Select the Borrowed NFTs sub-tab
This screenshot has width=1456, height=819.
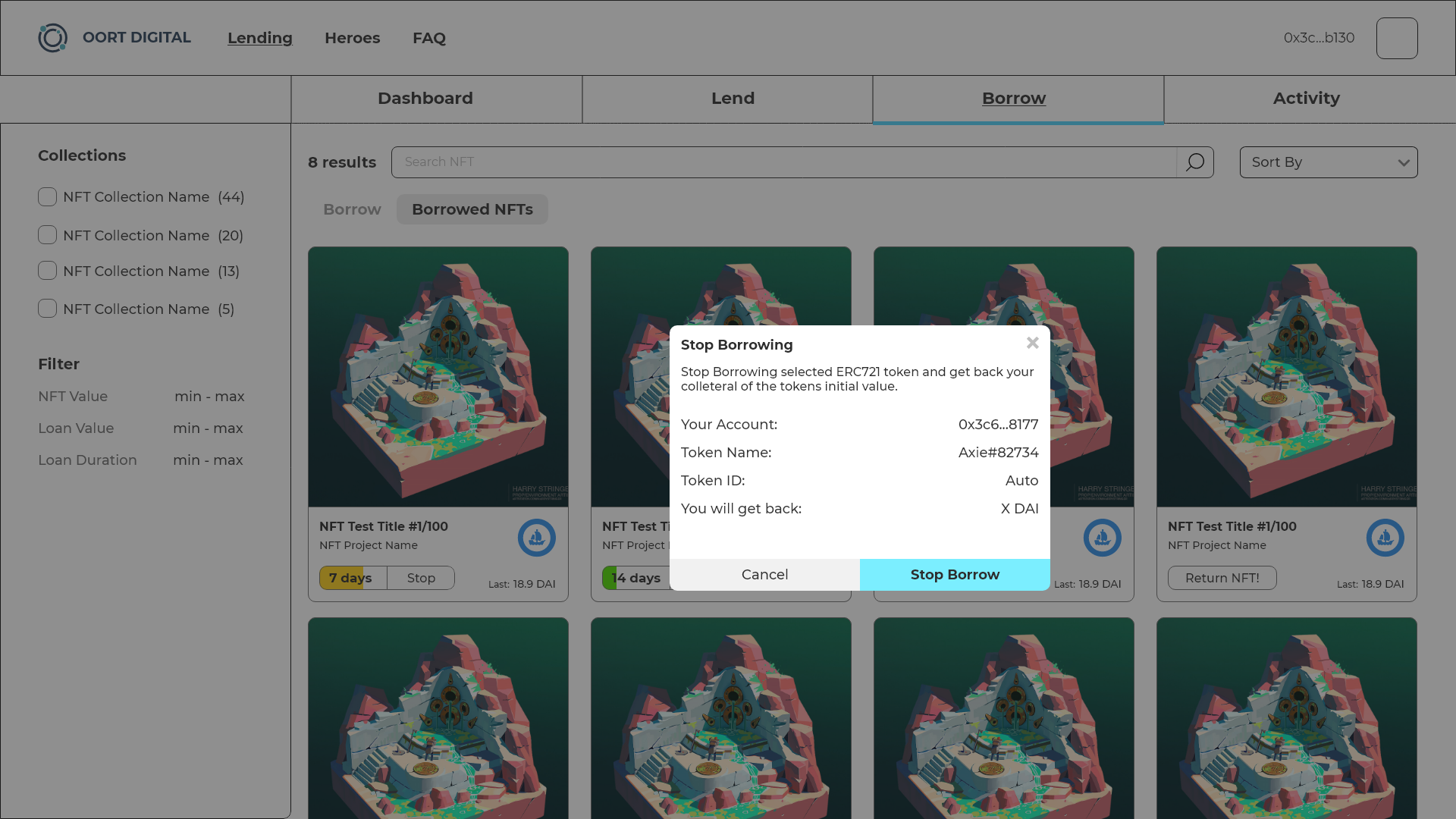click(472, 209)
